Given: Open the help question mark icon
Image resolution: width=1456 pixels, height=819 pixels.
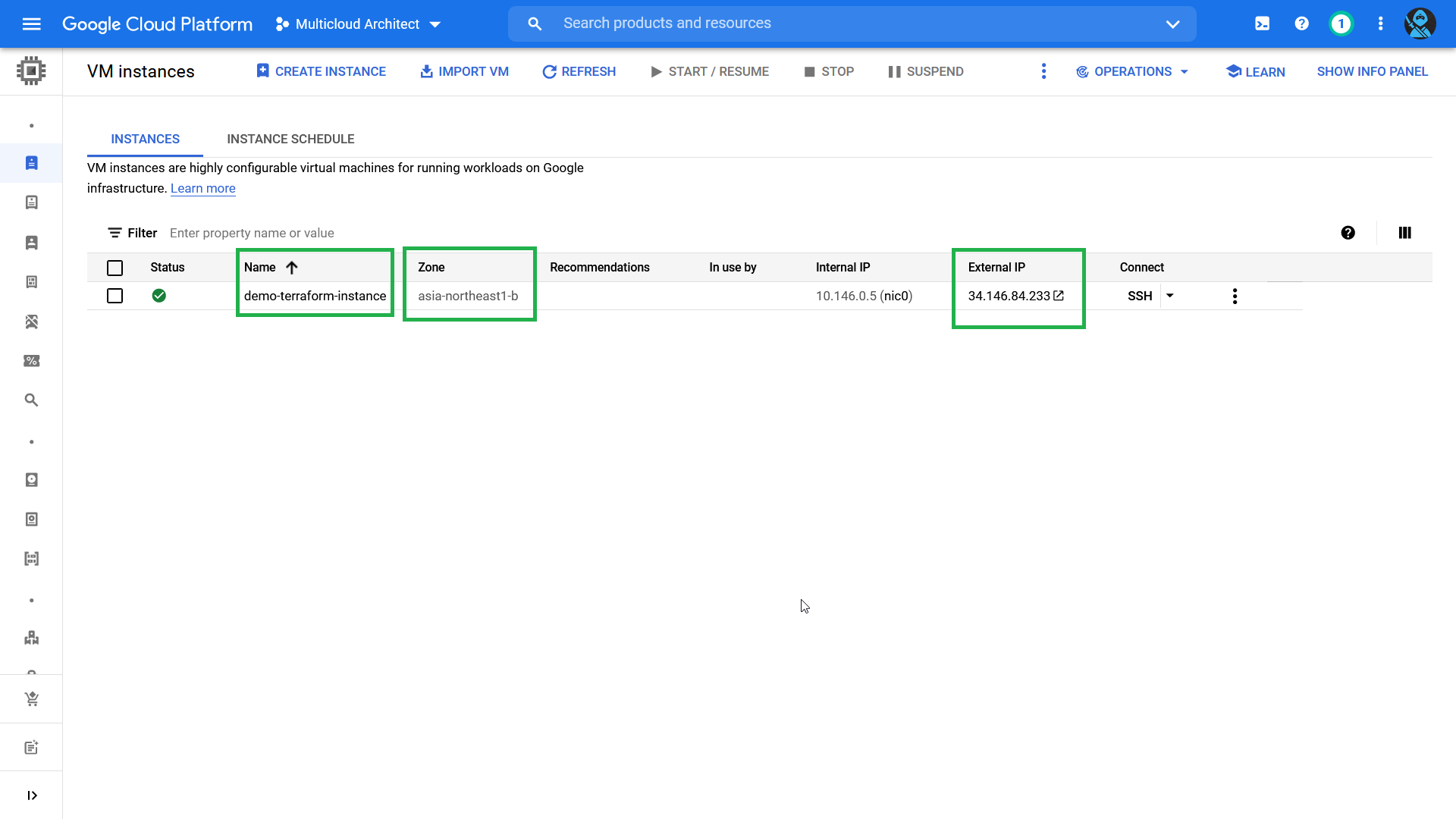Looking at the screenshot, I should 1301,24.
